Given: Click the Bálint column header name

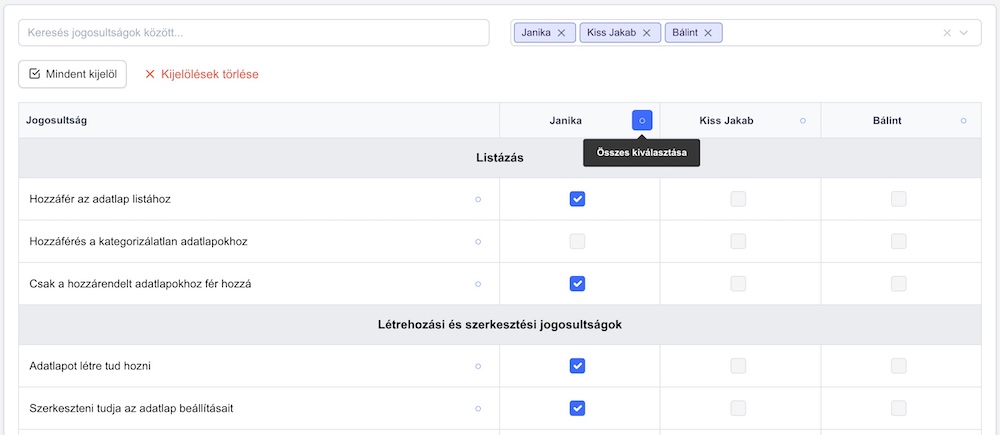Looking at the screenshot, I should (887, 120).
